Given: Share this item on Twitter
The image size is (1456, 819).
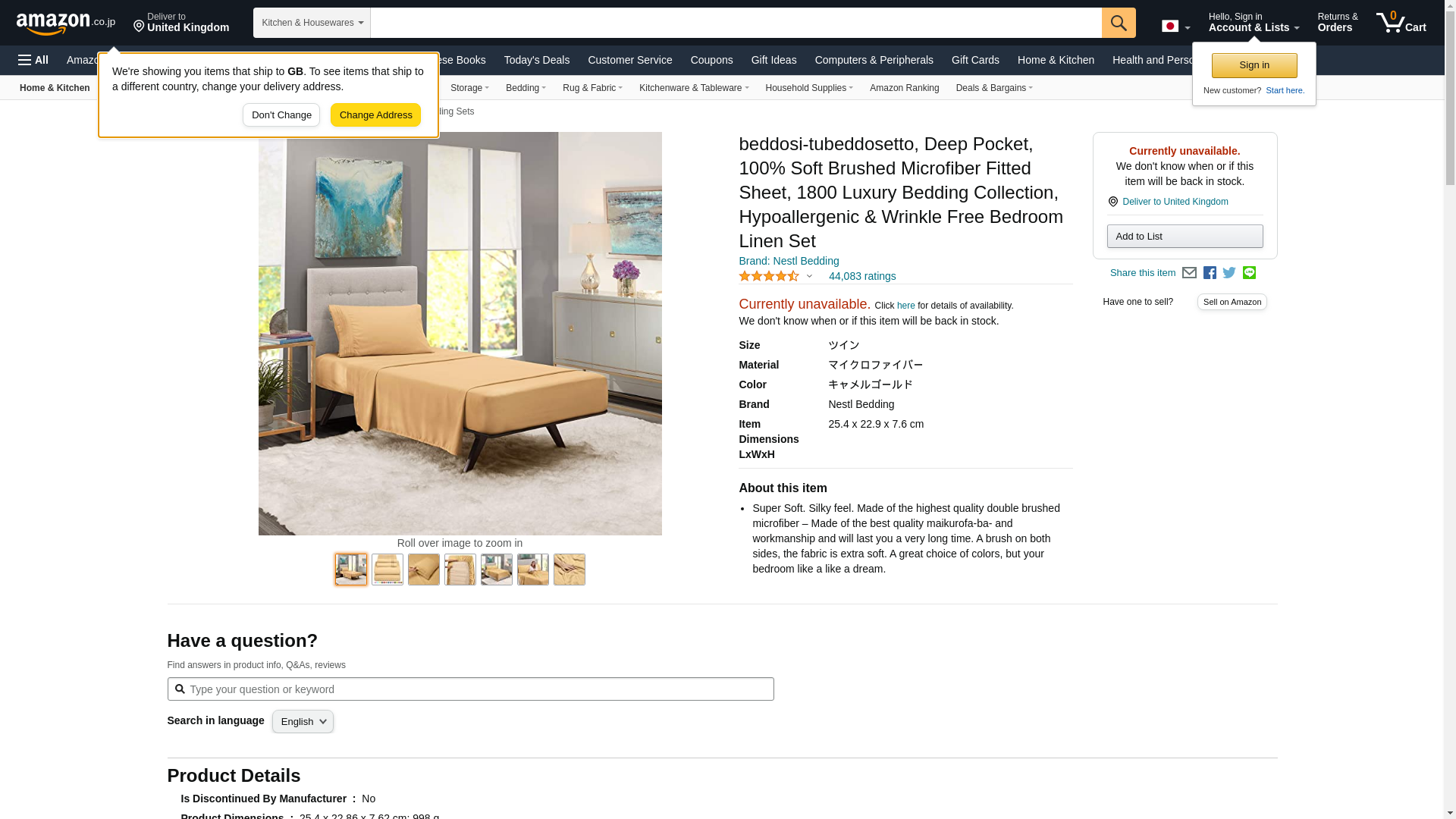Looking at the screenshot, I should pos(1229,273).
